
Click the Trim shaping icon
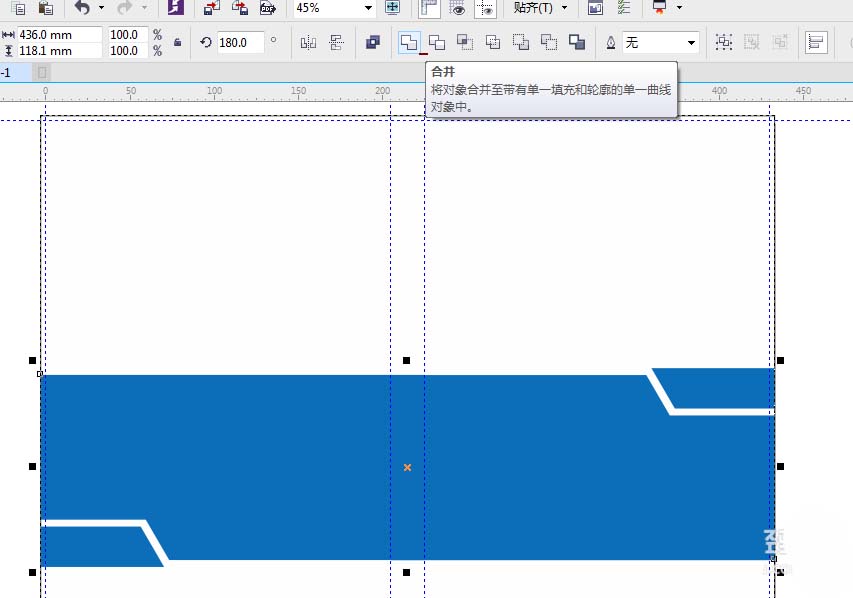click(436, 42)
